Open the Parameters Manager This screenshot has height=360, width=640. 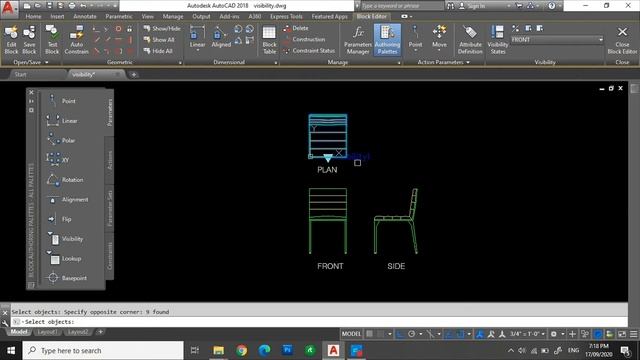(x=358, y=40)
